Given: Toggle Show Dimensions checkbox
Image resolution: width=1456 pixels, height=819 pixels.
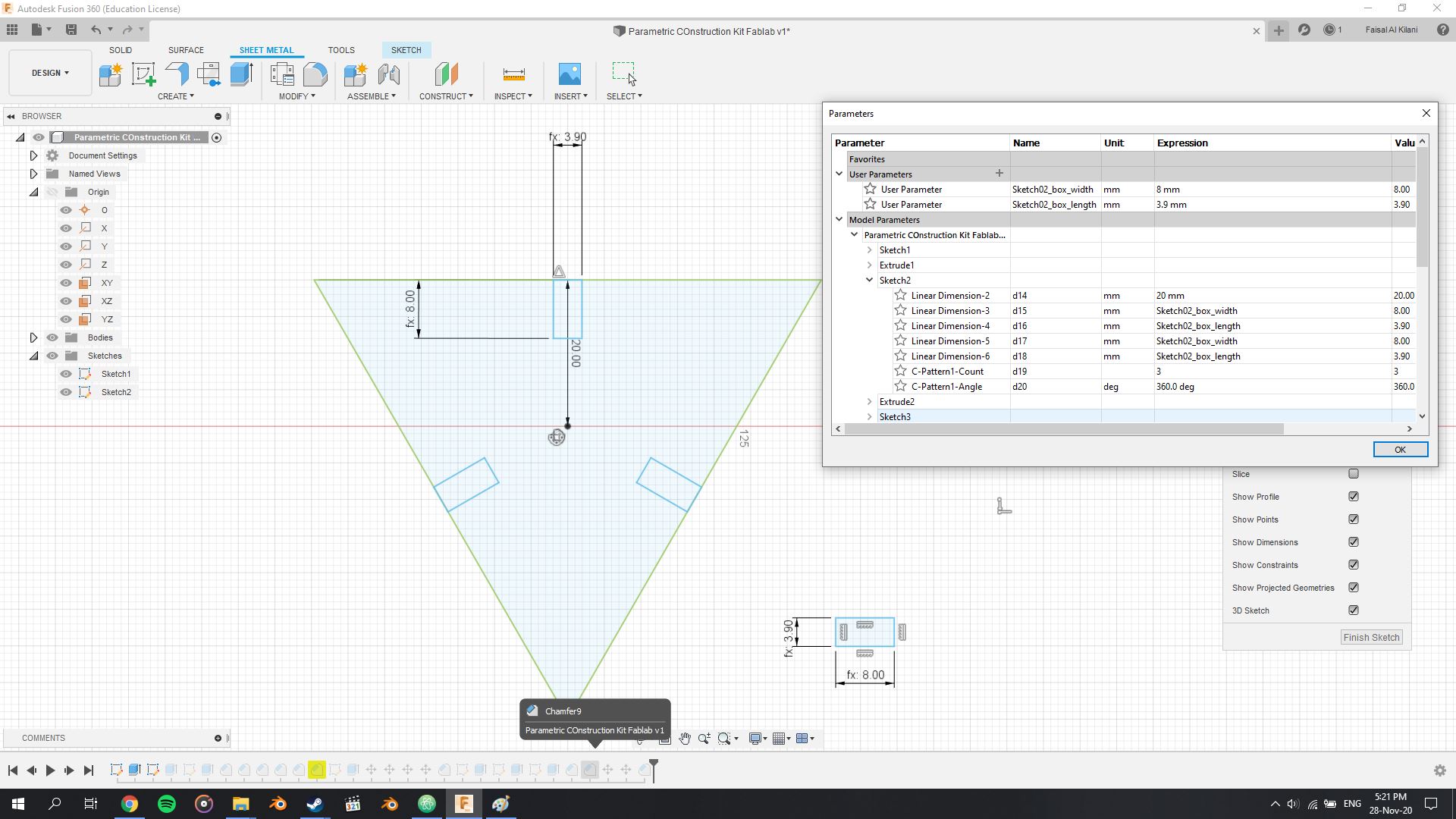Looking at the screenshot, I should 1353,541.
